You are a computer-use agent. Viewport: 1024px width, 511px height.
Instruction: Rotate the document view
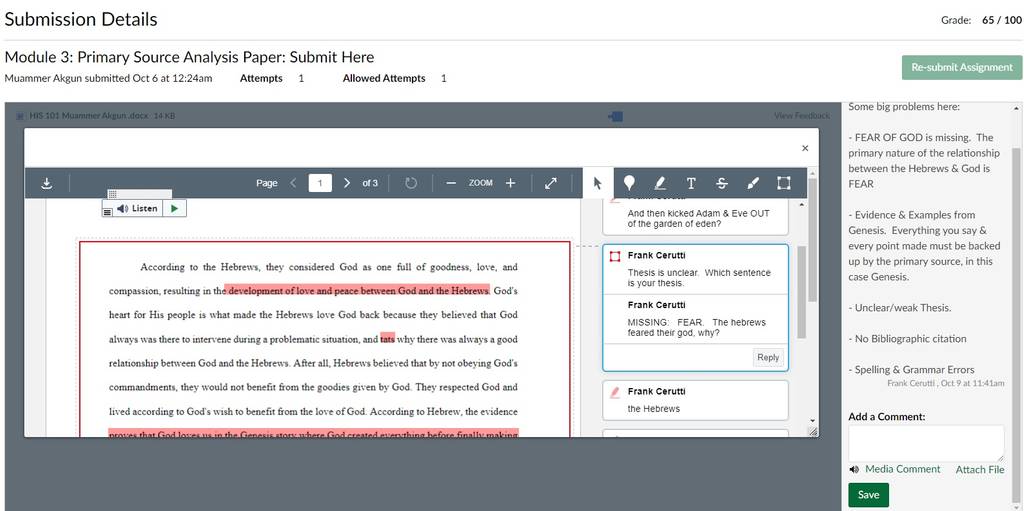(411, 183)
